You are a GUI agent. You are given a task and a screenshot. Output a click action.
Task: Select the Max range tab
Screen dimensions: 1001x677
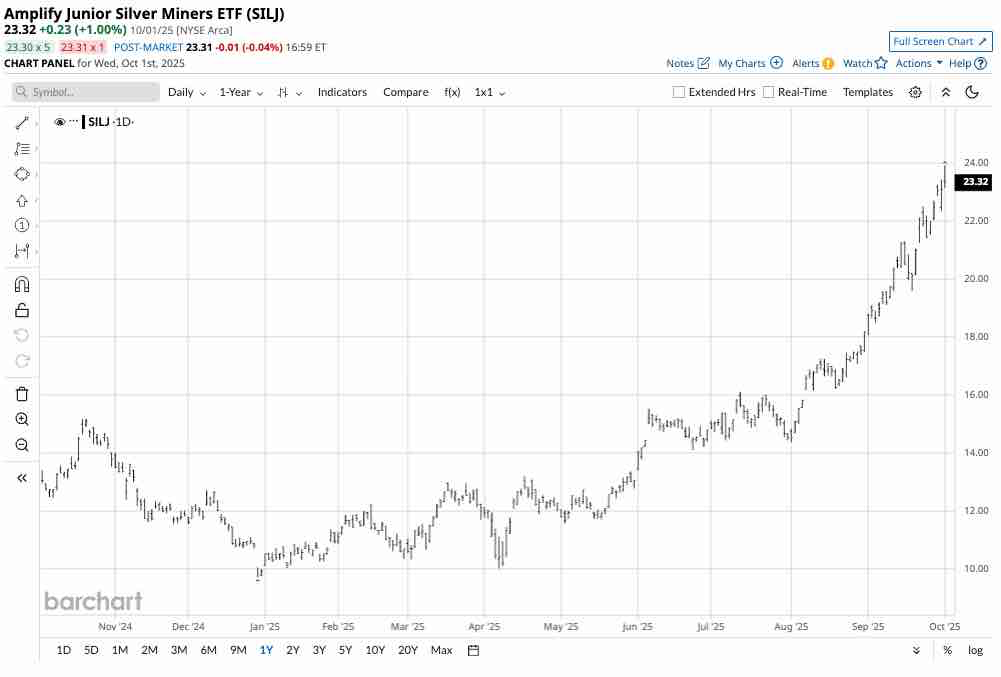click(x=442, y=650)
